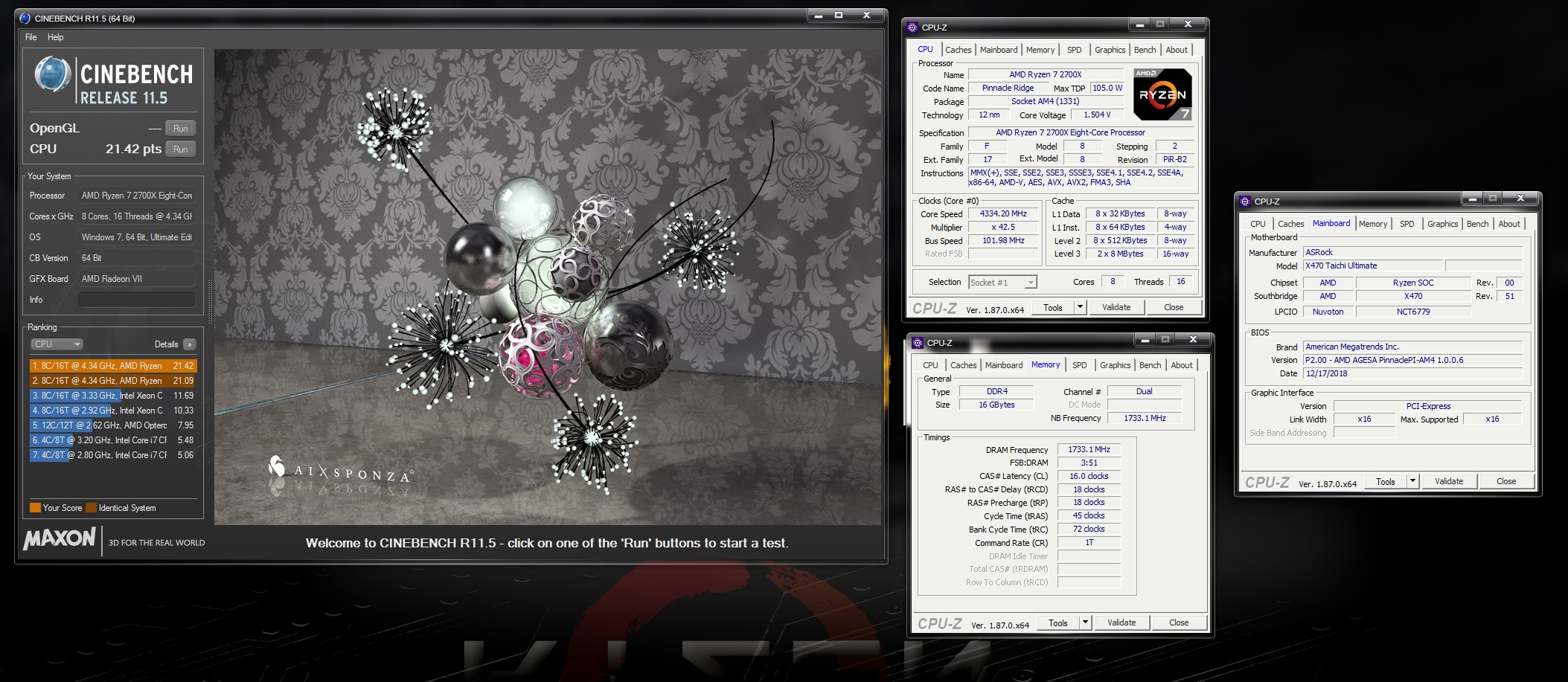Minimize the Cinebench window

coord(818,16)
